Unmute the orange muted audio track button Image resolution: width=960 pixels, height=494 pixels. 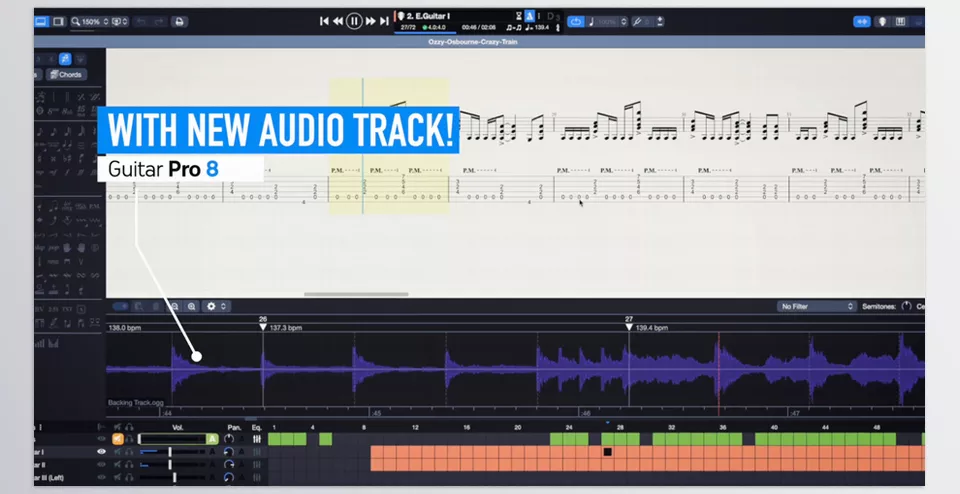[x=118, y=439]
